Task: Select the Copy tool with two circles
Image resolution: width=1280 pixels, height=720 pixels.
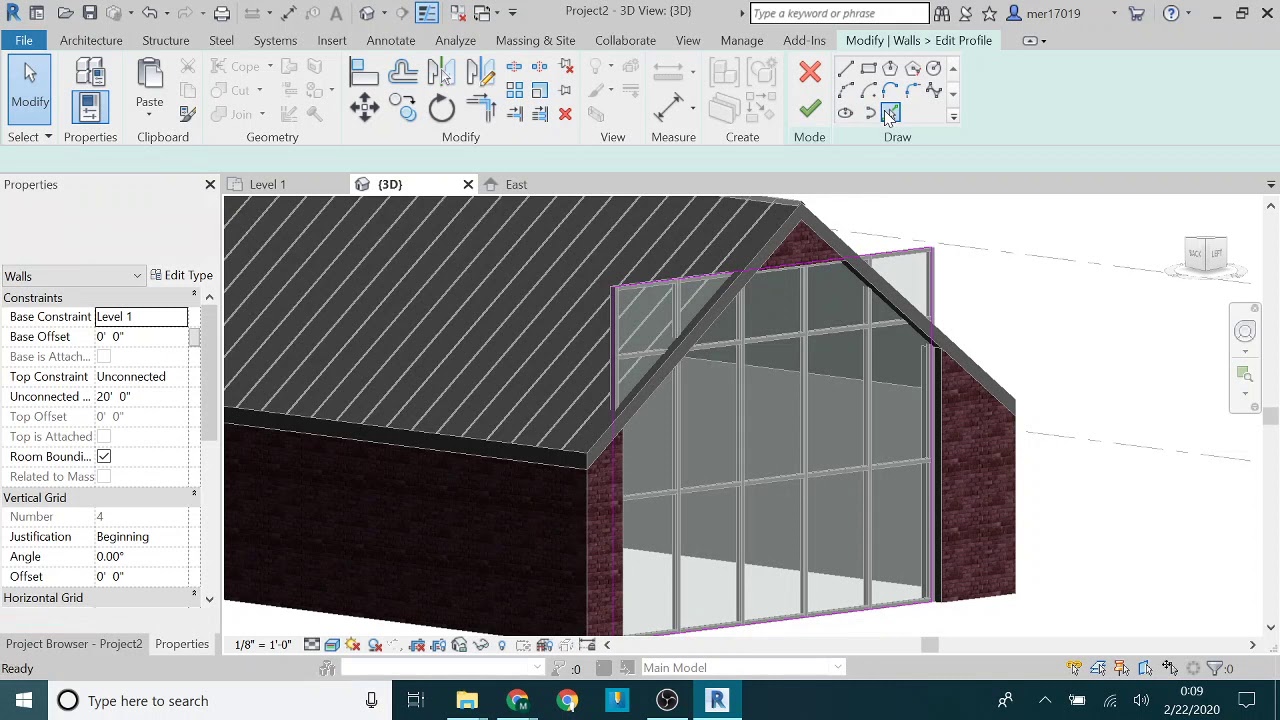Action: click(x=403, y=108)
